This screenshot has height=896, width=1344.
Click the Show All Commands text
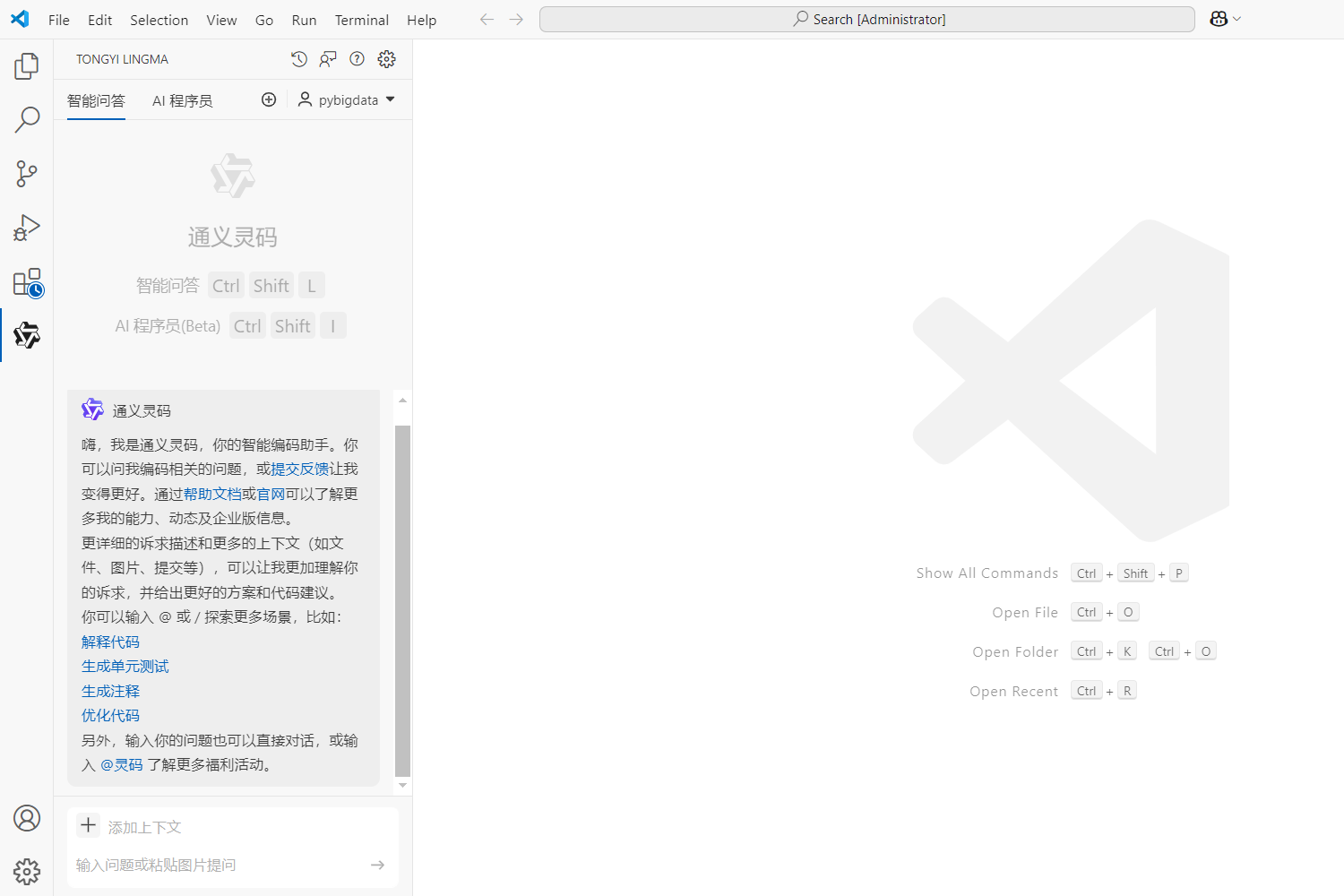tap(986, 573)
